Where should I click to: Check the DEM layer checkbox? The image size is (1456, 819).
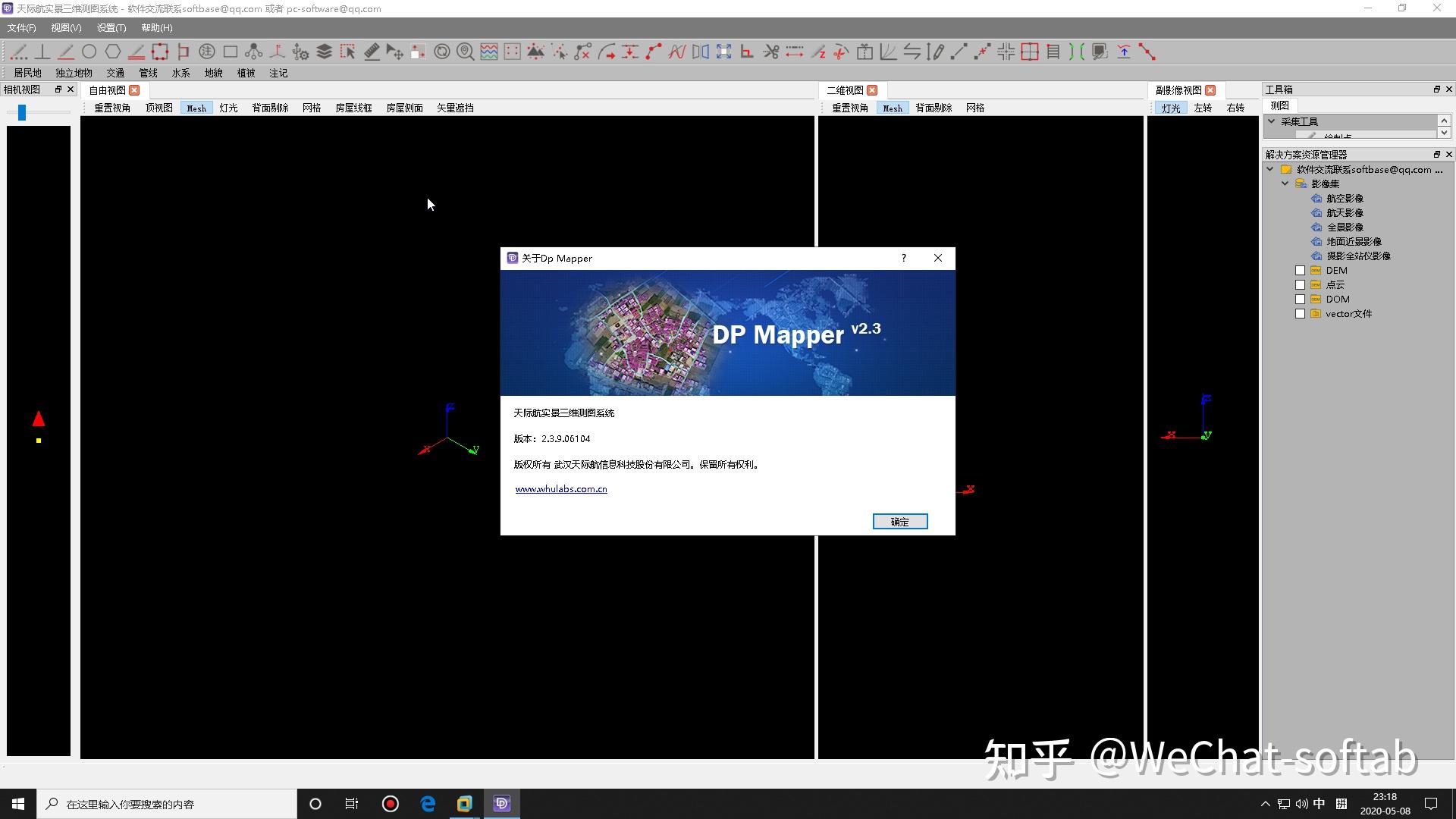point(1300,271)
